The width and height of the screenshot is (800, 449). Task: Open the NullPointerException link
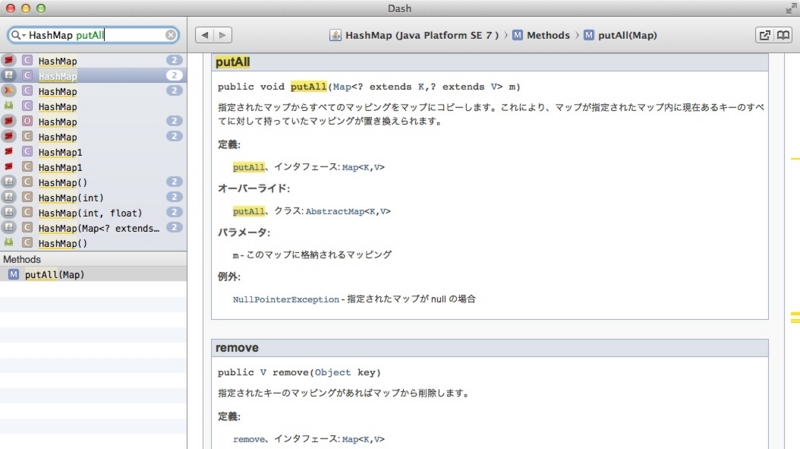point(286,299)
